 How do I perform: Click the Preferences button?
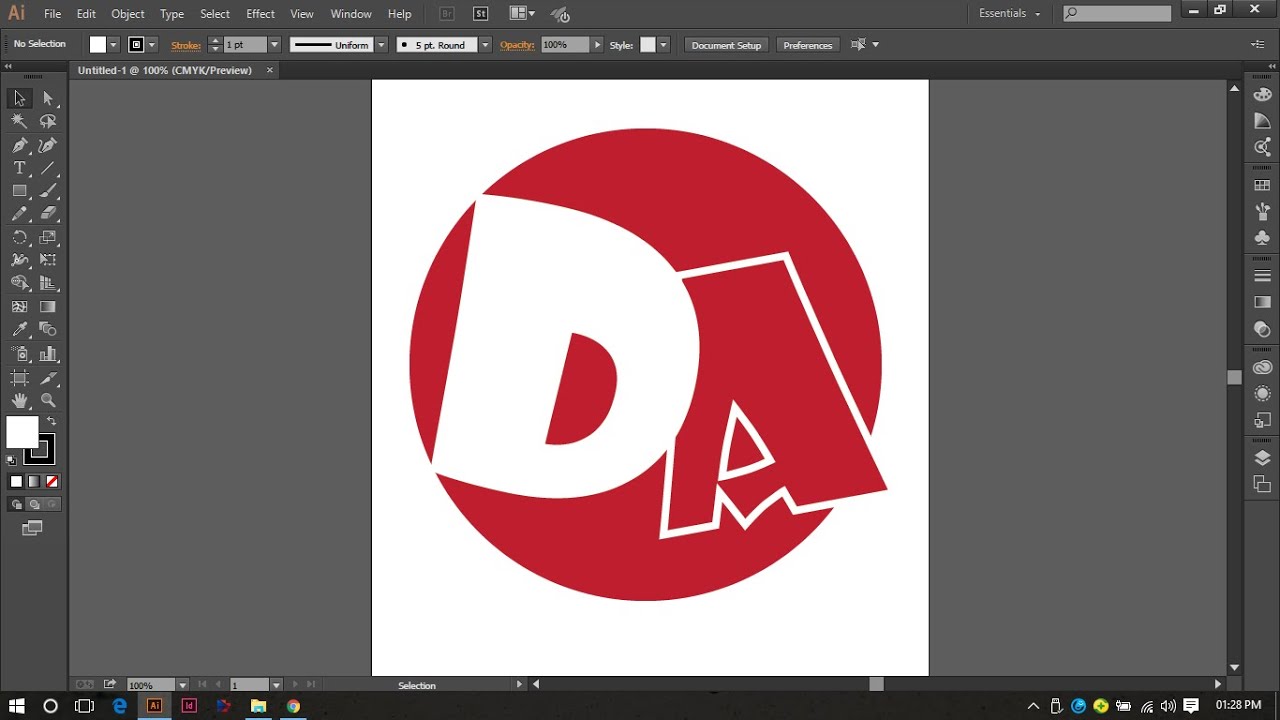point(808,45)
